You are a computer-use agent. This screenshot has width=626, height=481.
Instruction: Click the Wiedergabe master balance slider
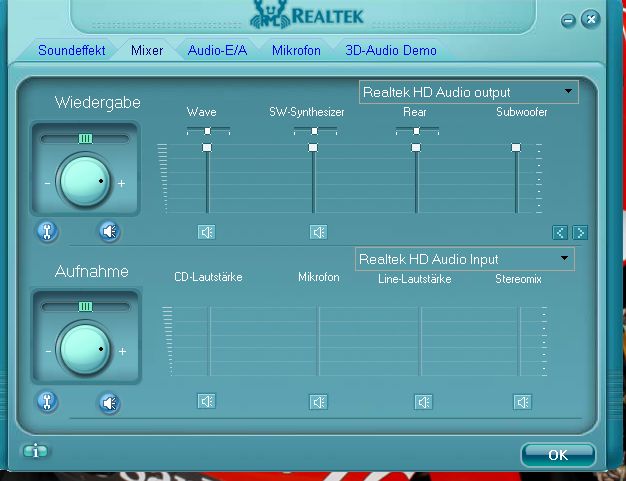pyautogui.click(x=85, y=139)
